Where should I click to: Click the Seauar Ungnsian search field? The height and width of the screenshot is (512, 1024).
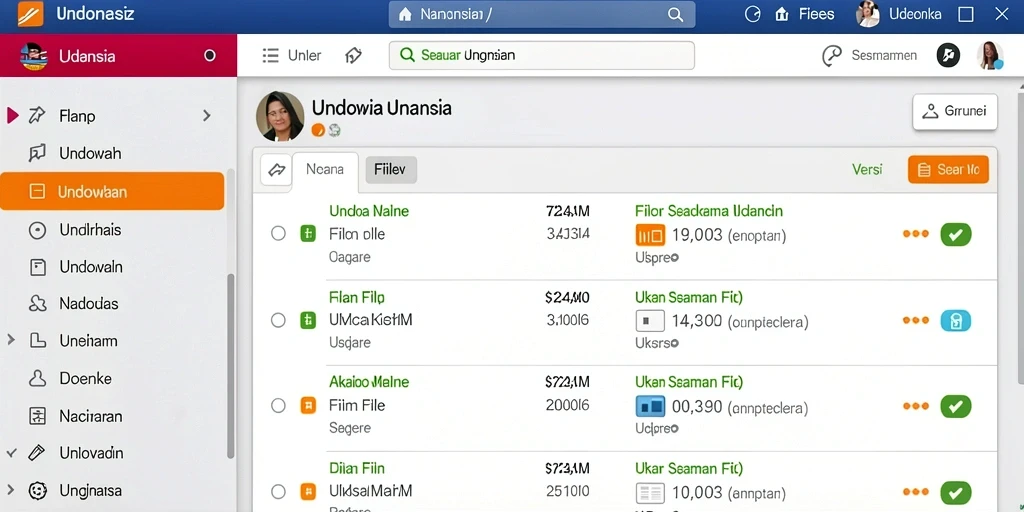541,56
